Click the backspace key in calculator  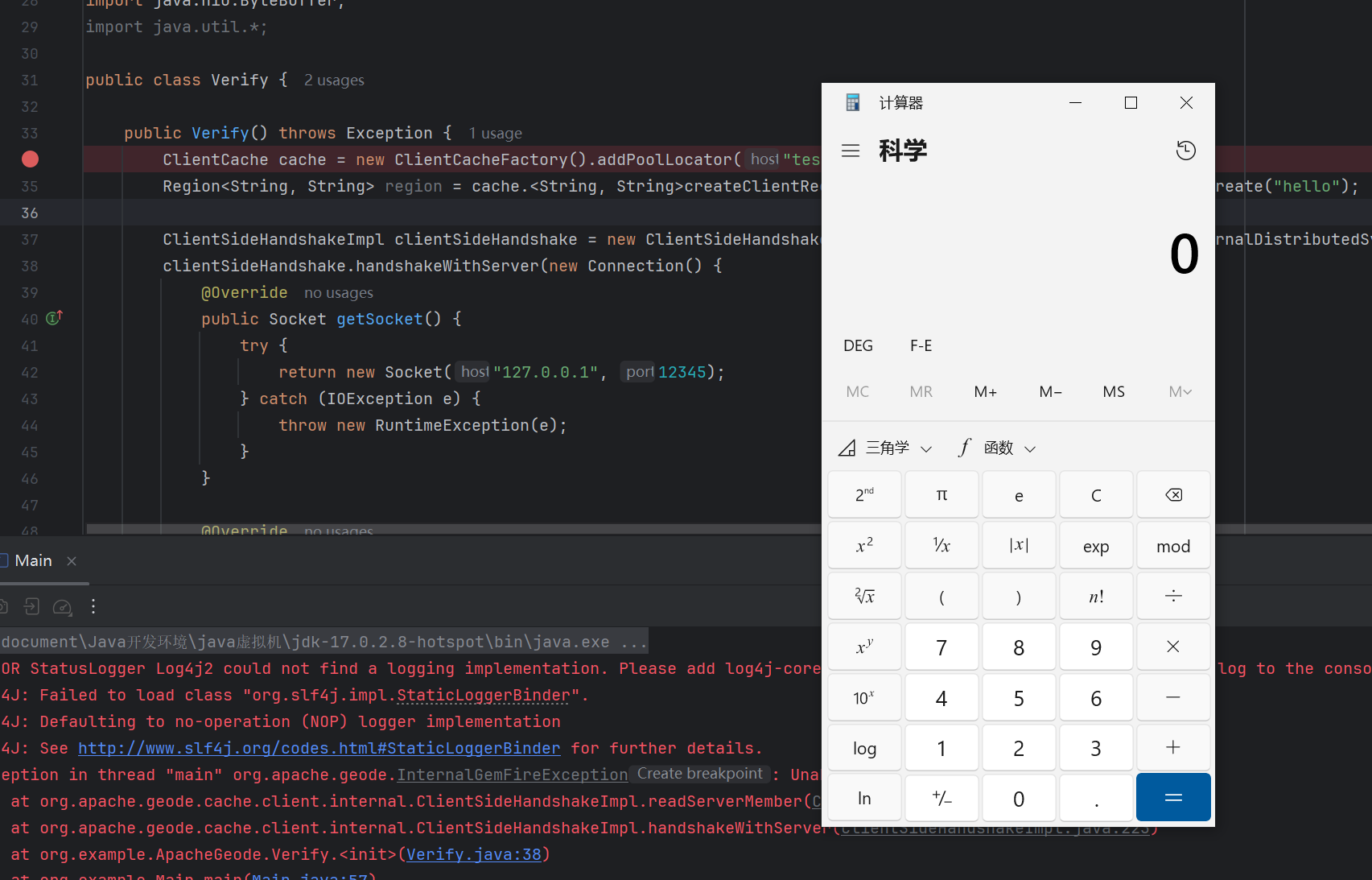tap(1173, 495)
